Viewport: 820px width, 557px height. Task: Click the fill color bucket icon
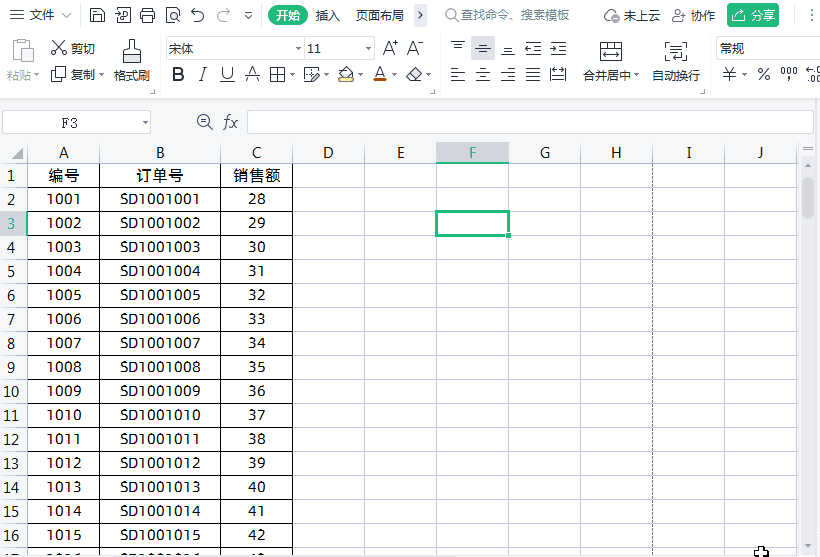346,75
